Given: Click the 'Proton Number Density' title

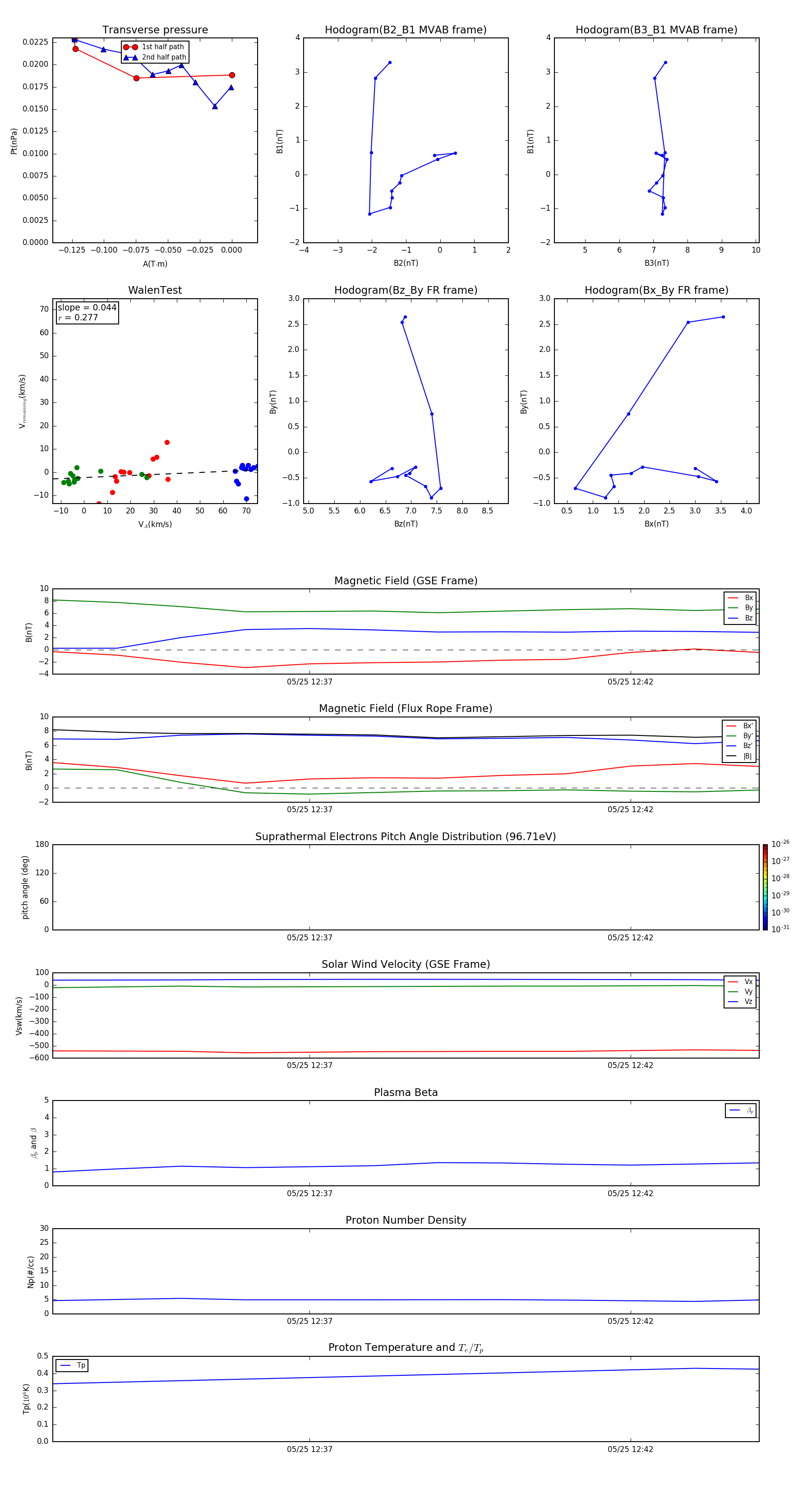Looking at the screenshot, I should click(406, 1220).
